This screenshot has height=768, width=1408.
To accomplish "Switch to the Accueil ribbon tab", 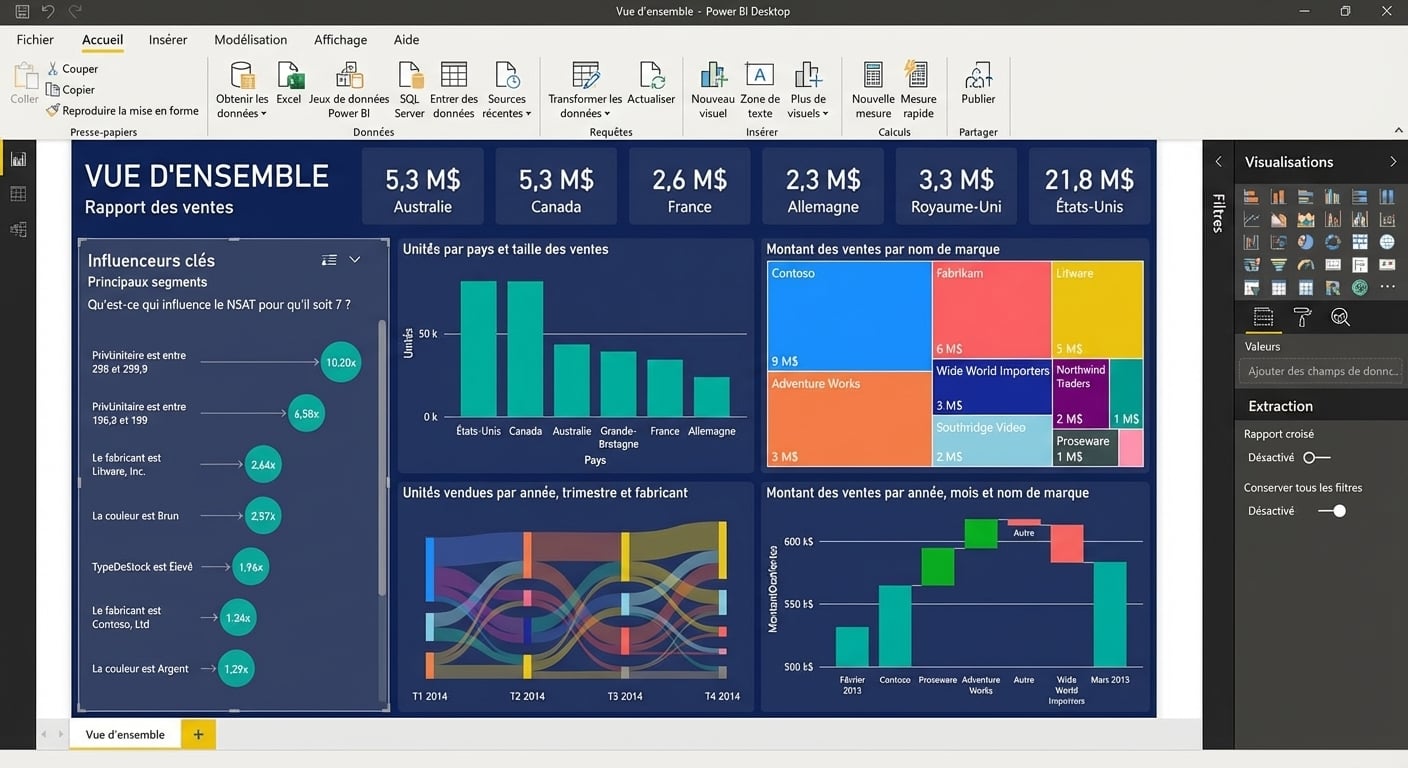I will 103,40.
